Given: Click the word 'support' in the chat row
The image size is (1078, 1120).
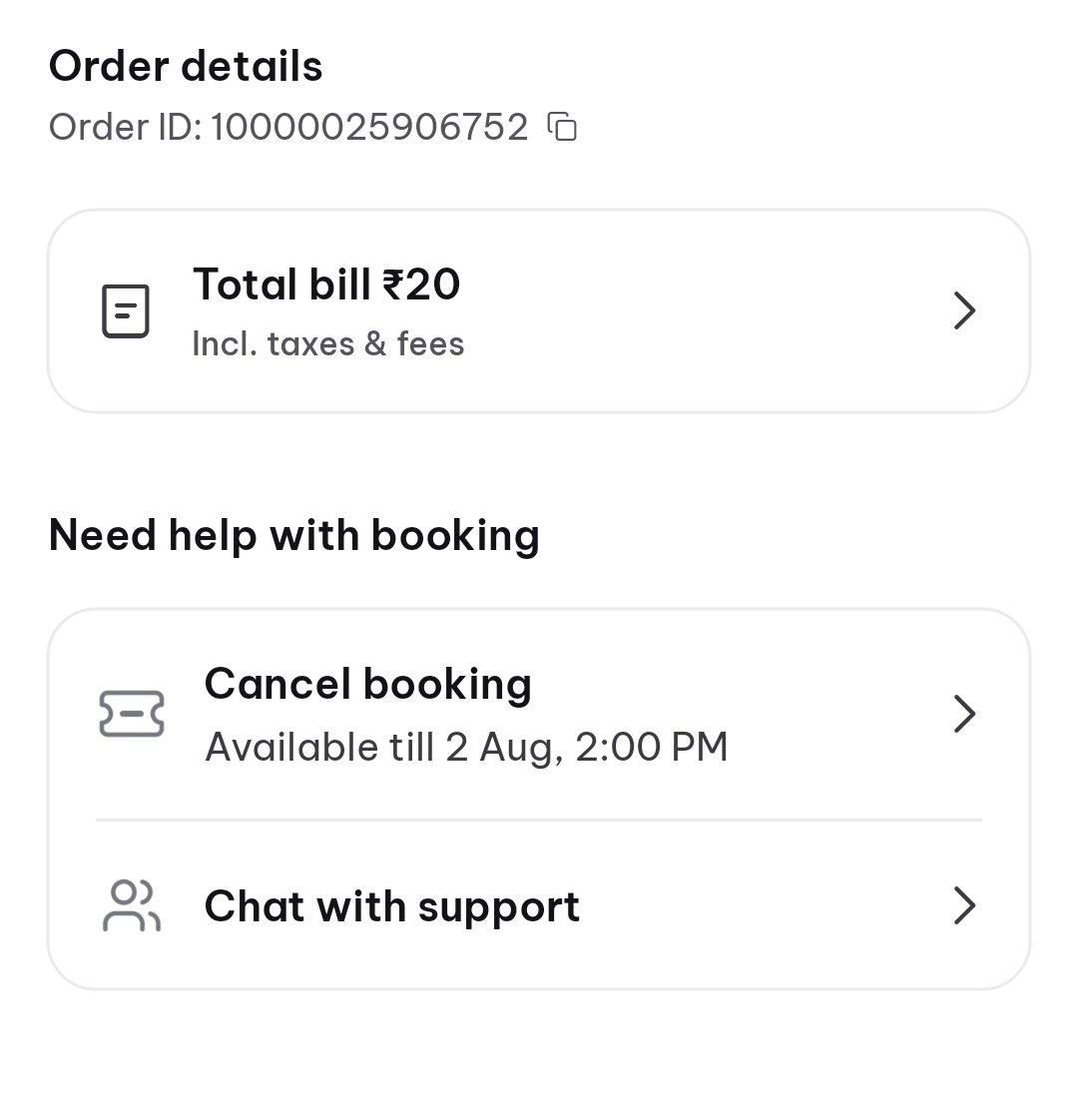Looking at the screenshot, I should click(499, 908).
